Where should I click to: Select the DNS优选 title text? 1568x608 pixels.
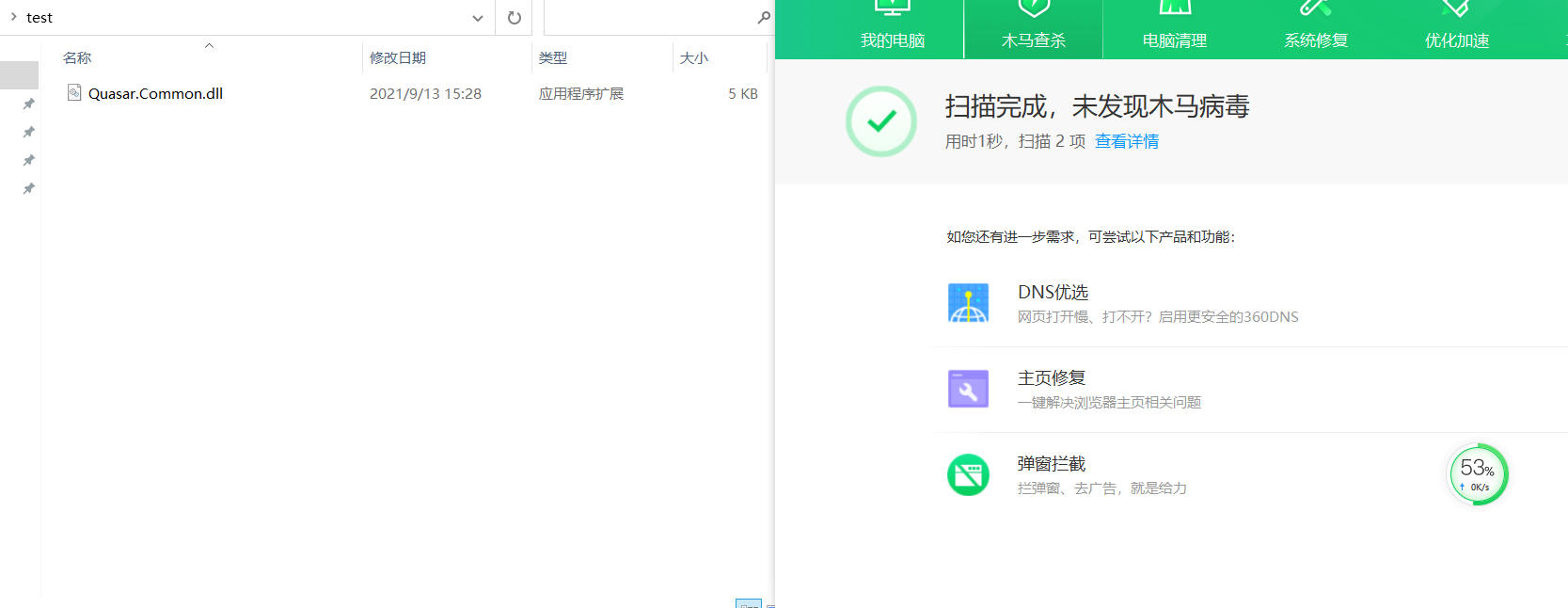1053,293
